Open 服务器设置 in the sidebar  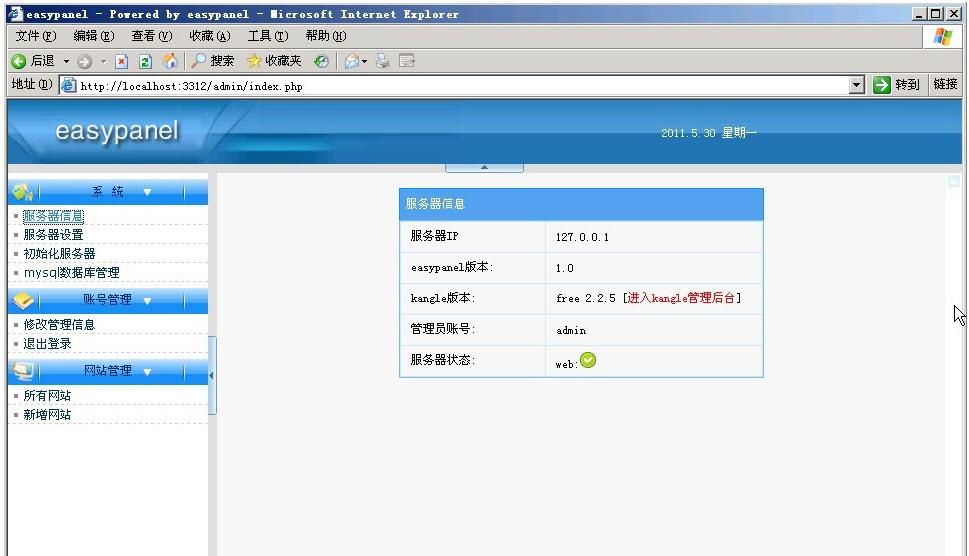pyautogui.click(x=53, y=235)
